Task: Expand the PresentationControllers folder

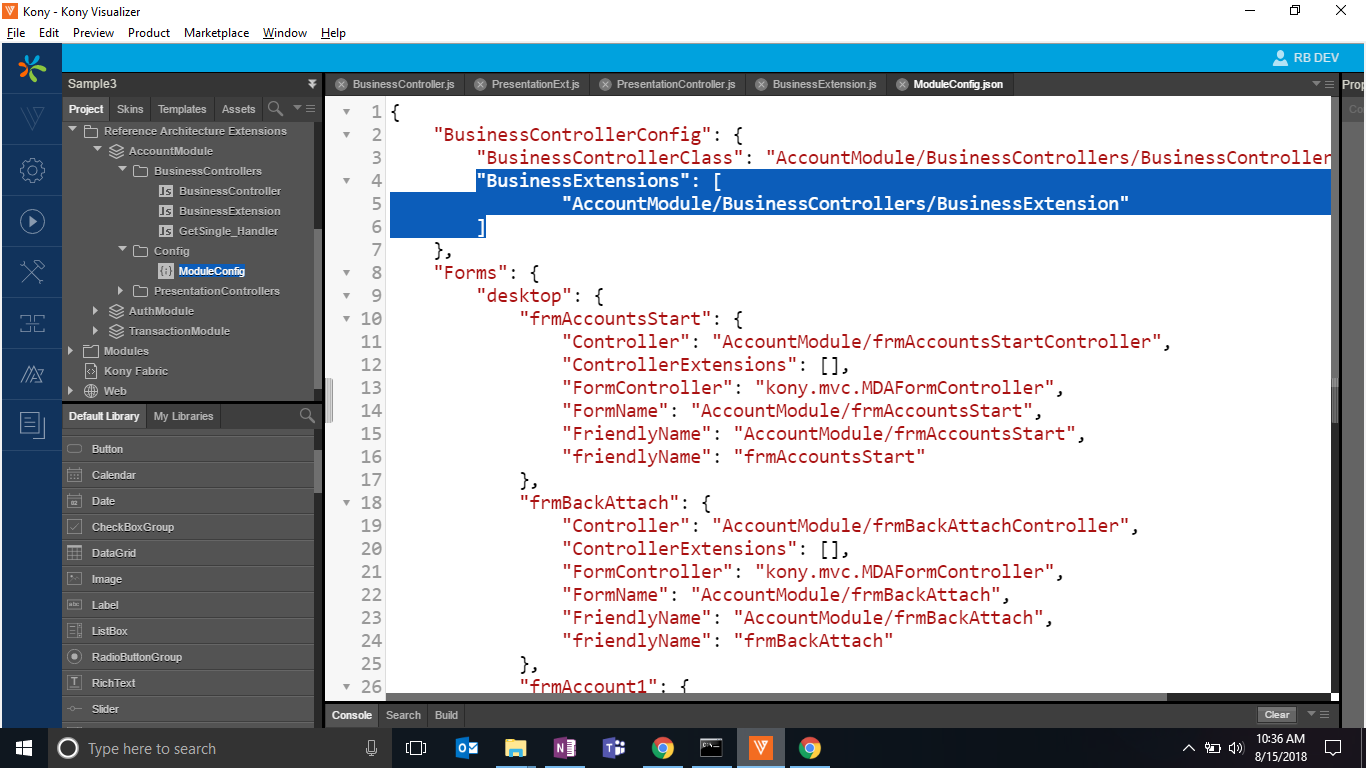Action: click(x=121, y=291)
